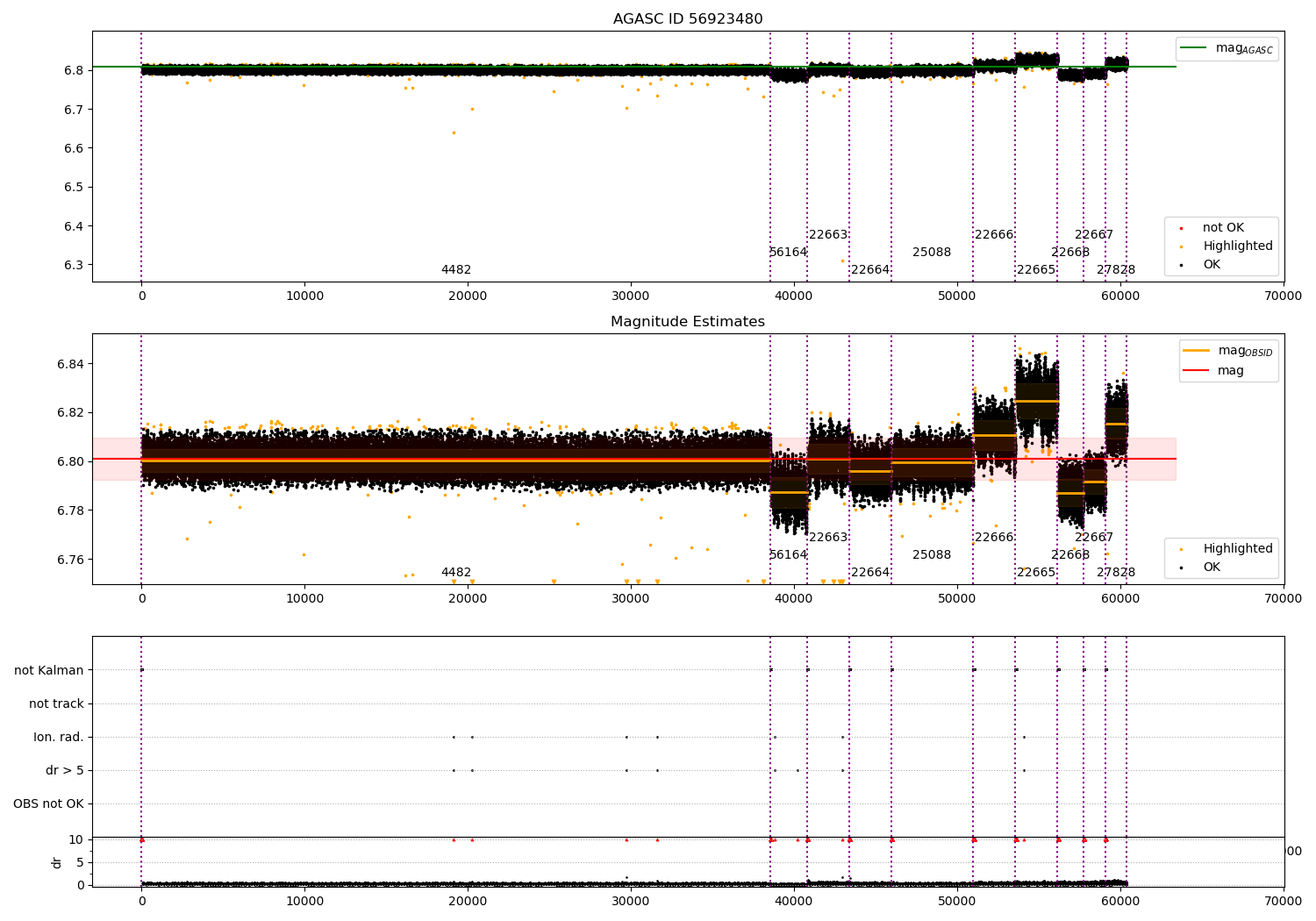The width and height of the screenshot is (1316, 921).
Task: Click the rotated 'dr' axis label
Action: [56, 862]
